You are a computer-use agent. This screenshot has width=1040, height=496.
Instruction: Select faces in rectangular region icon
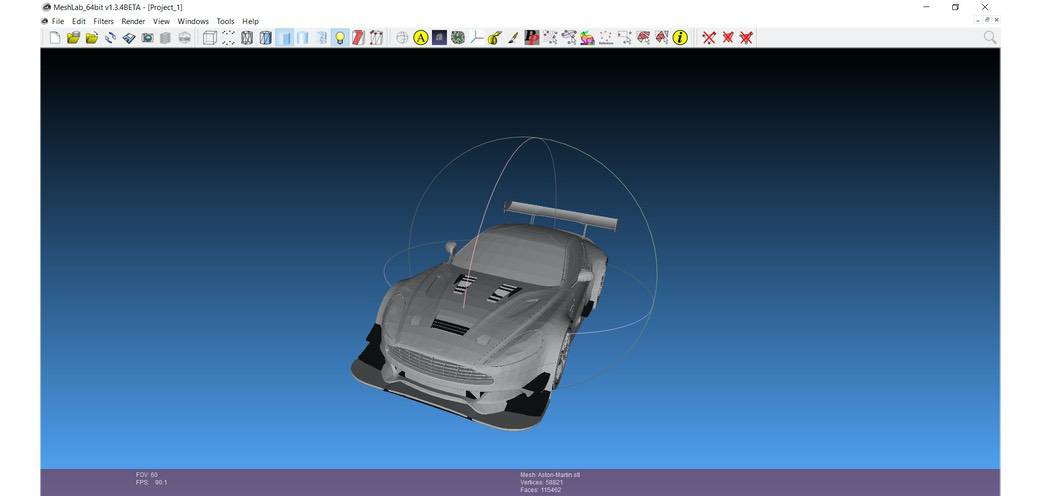(643, 38)
